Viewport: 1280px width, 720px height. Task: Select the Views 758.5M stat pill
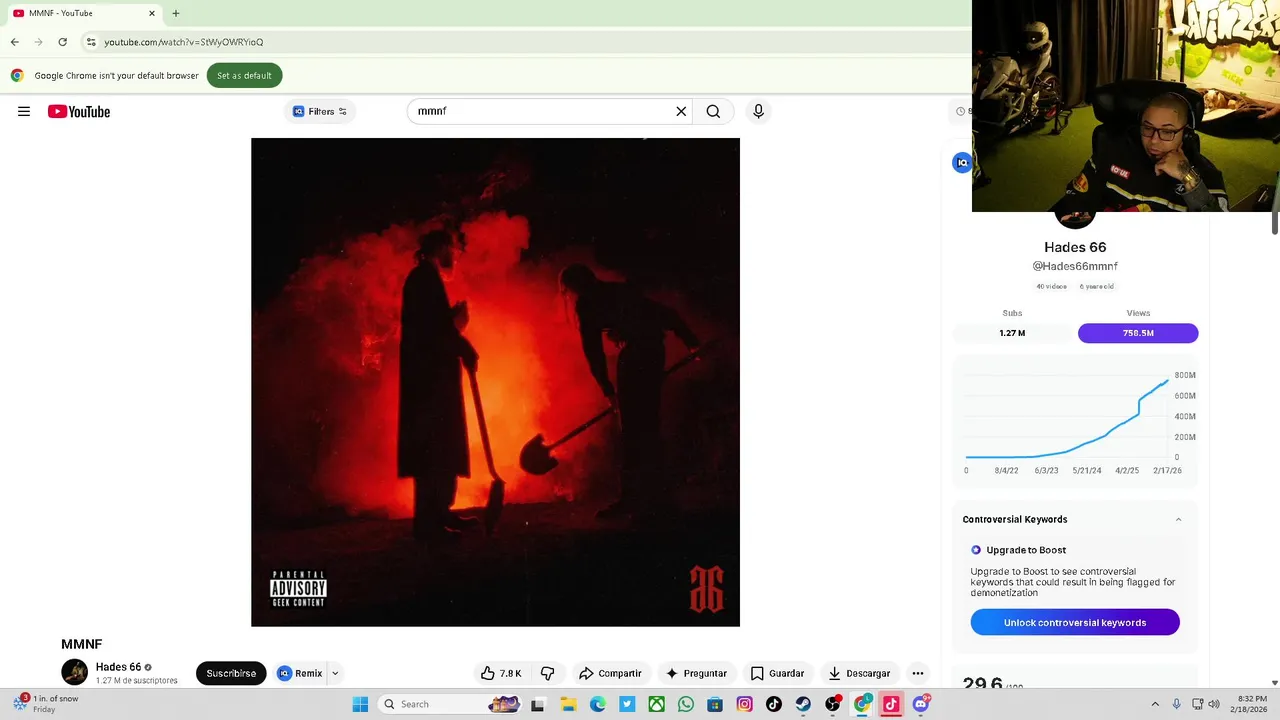click(x=1138, y=333)
